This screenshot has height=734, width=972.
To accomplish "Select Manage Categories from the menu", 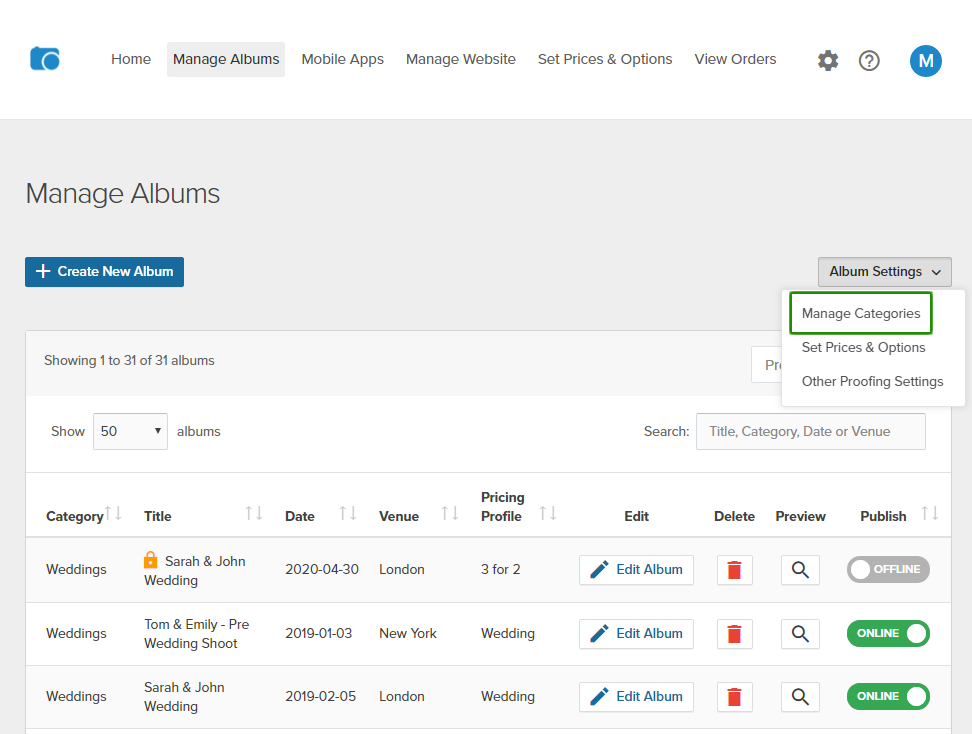I will pyautogui.click(x=861, y=314).
